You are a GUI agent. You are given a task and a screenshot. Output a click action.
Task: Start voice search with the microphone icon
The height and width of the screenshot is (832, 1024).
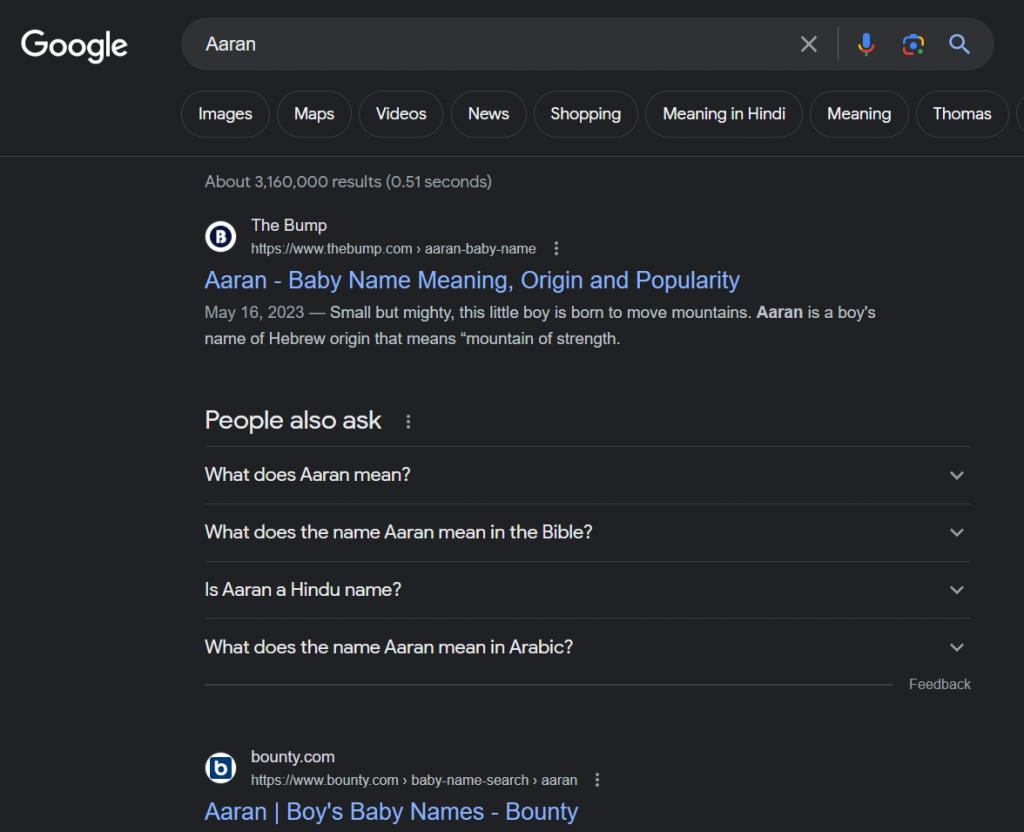pyautogui.click(x=866, y=44)
